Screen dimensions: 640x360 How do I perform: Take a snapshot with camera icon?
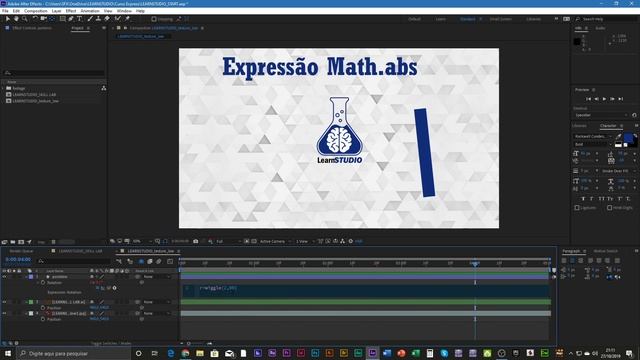[196, 241]
